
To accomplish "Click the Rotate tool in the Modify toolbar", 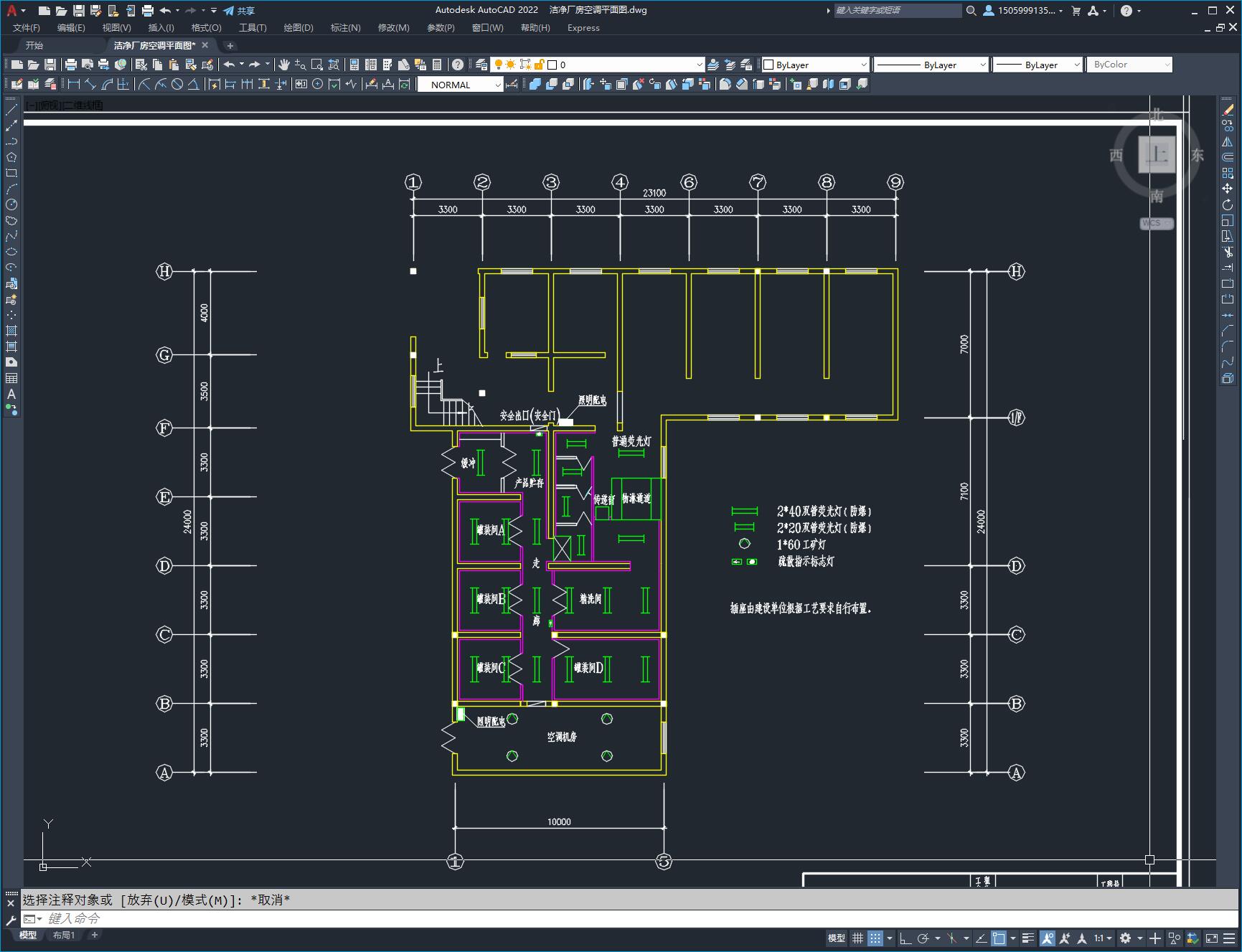I will (x=1228, y=204).
